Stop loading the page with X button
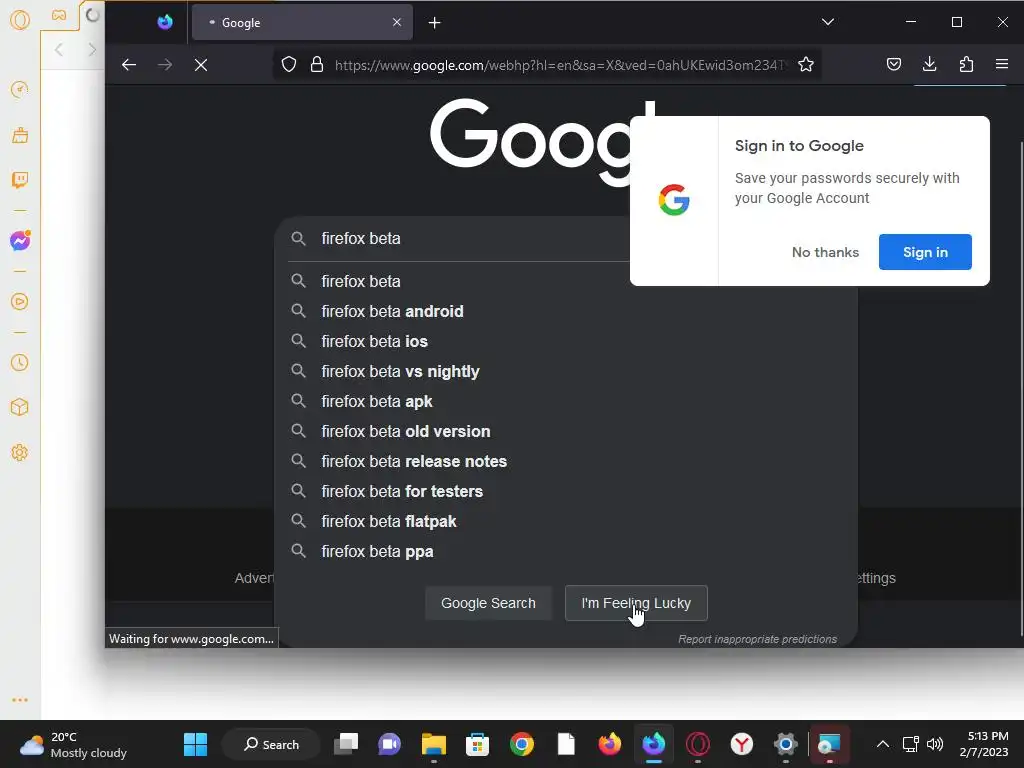The width and height of the screenshot is (1024, 768). [201, 65]
